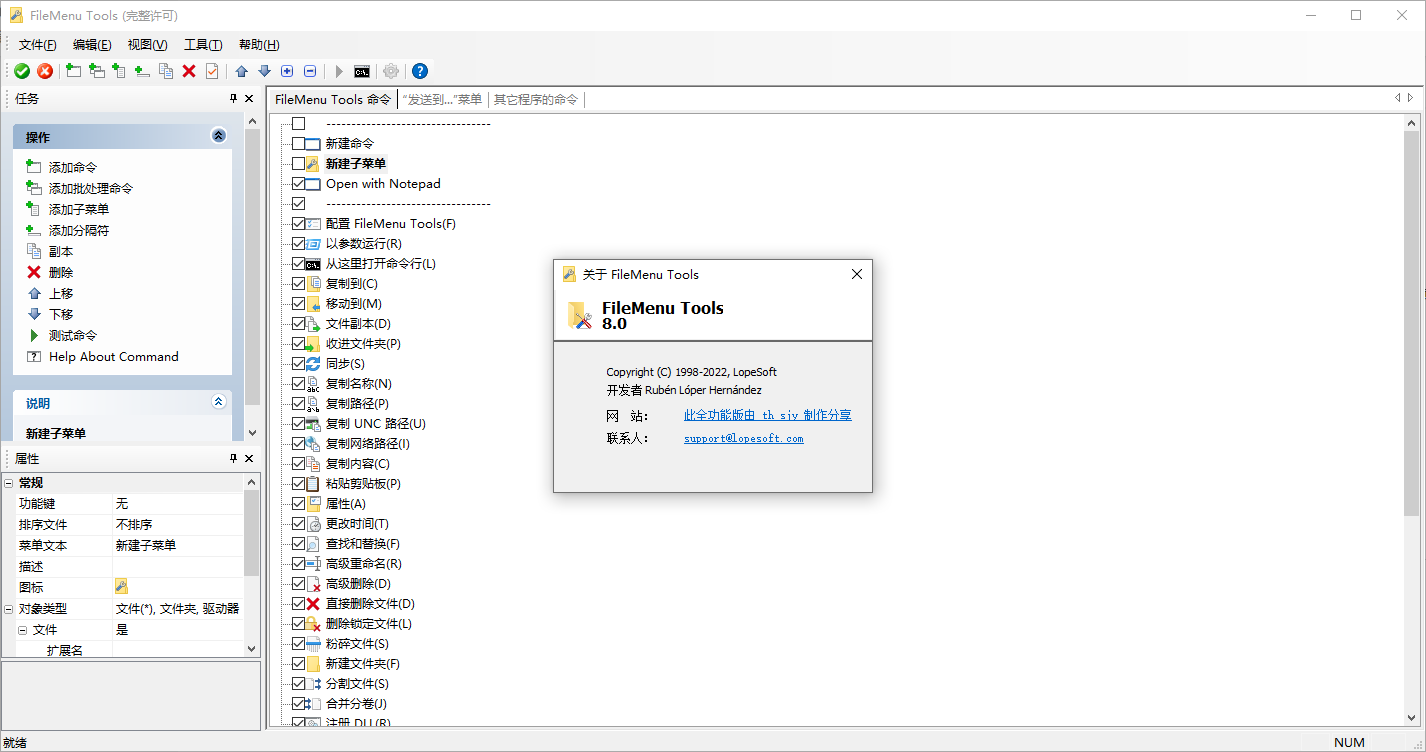The width and height of the screenshot is (1426, 752).
Task: Toggle the checkbox for 新建命令
Action: coord(298,144)
